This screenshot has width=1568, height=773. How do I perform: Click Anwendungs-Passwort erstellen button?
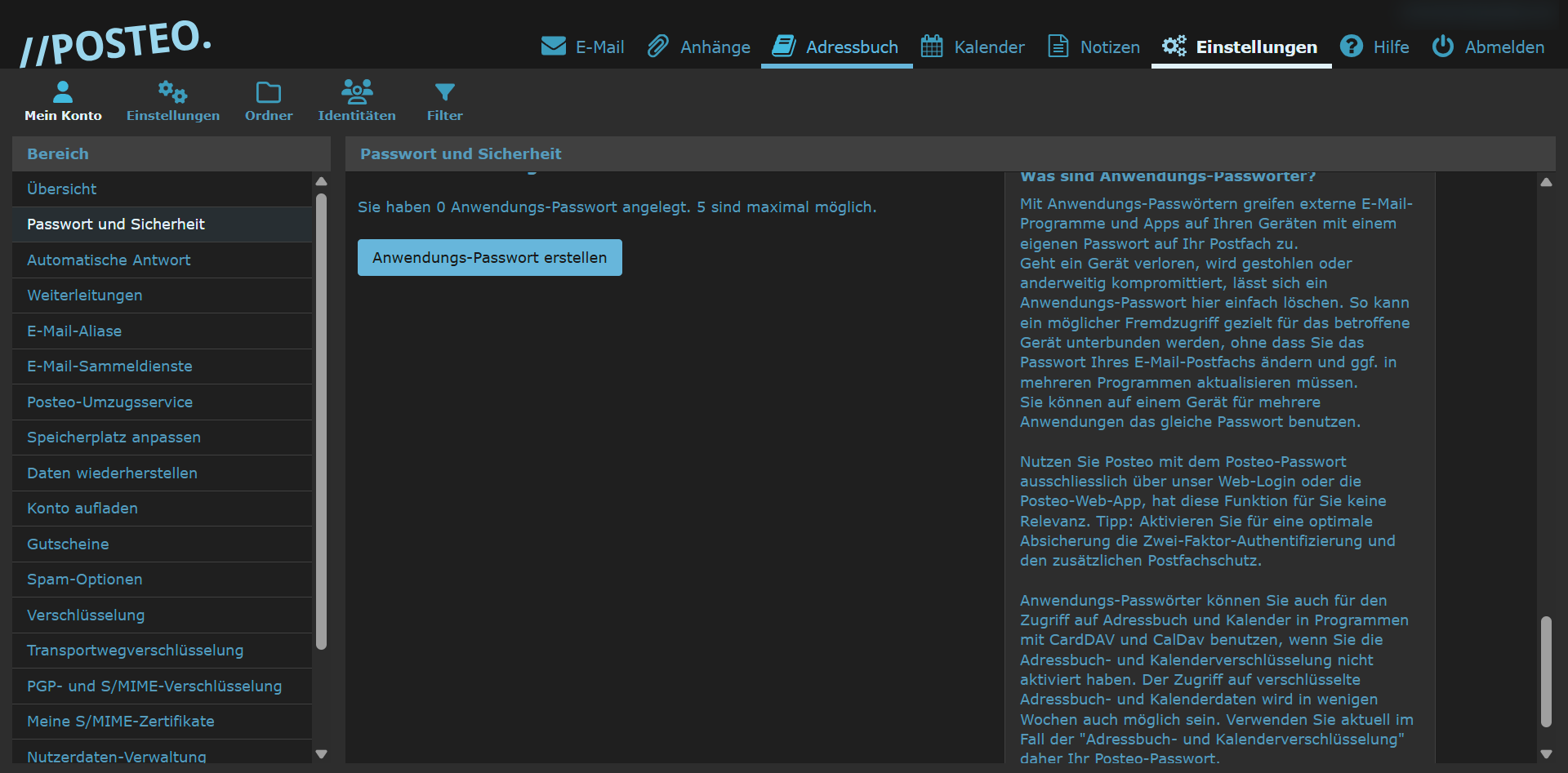pos(489,258)
